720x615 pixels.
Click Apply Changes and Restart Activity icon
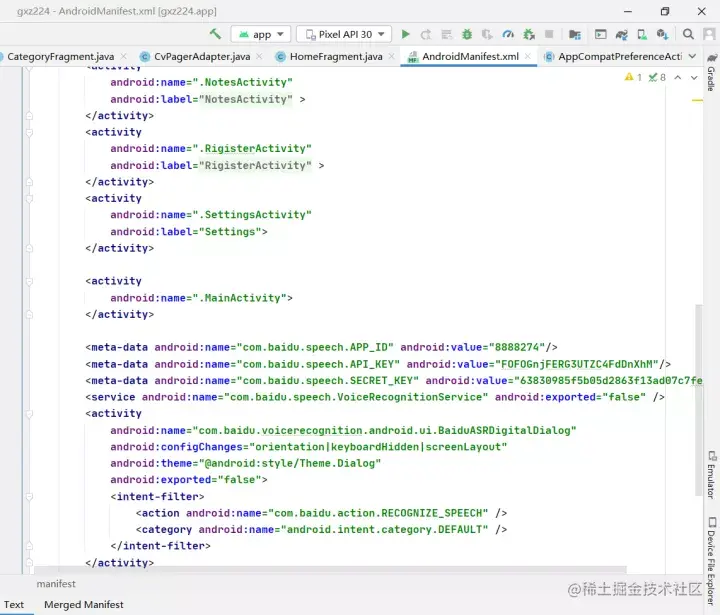(x=426, y=34)
